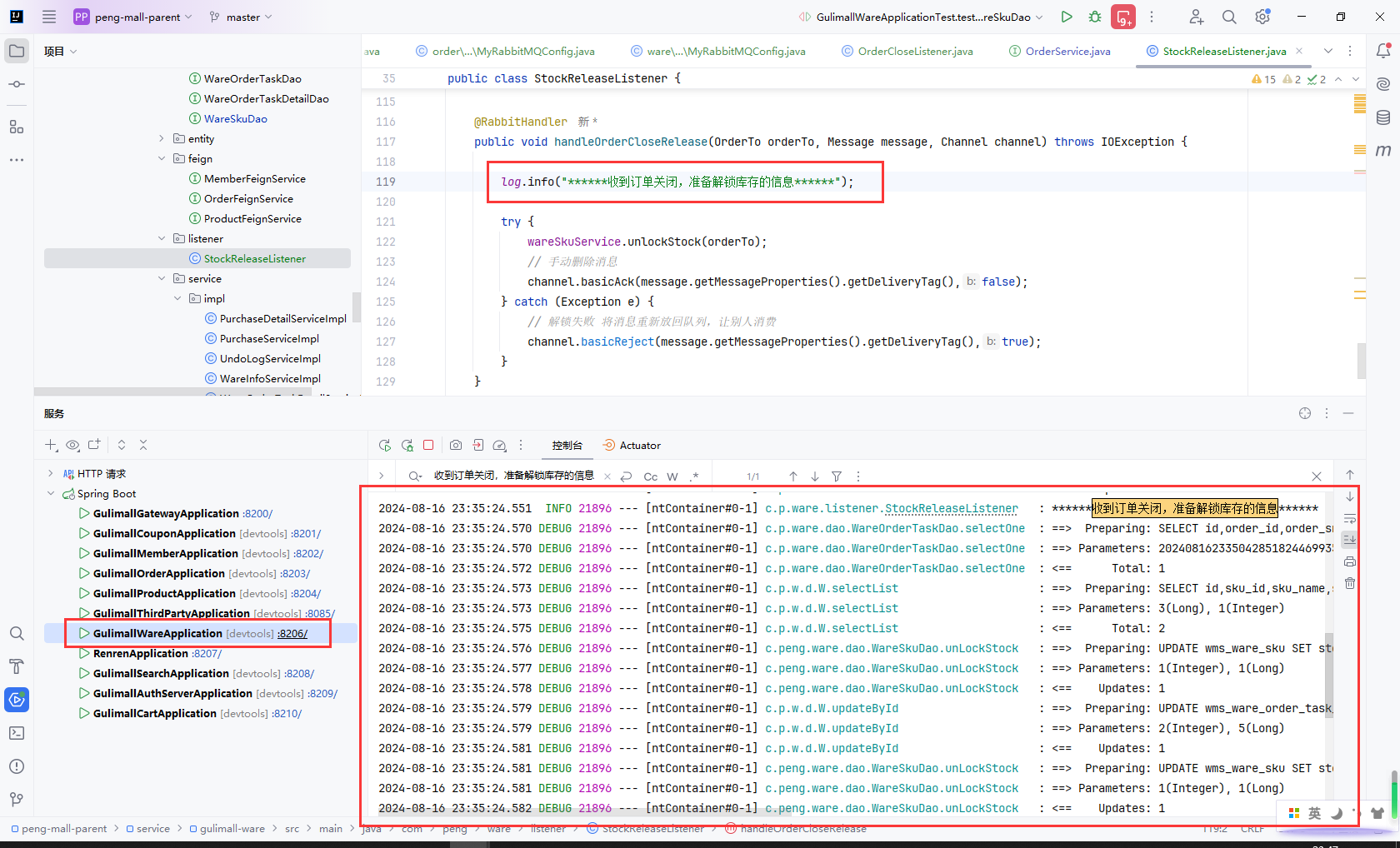The image size is (1400, 848).
Task: Jump to next search occurrence arrow
Action: point(815,476)
